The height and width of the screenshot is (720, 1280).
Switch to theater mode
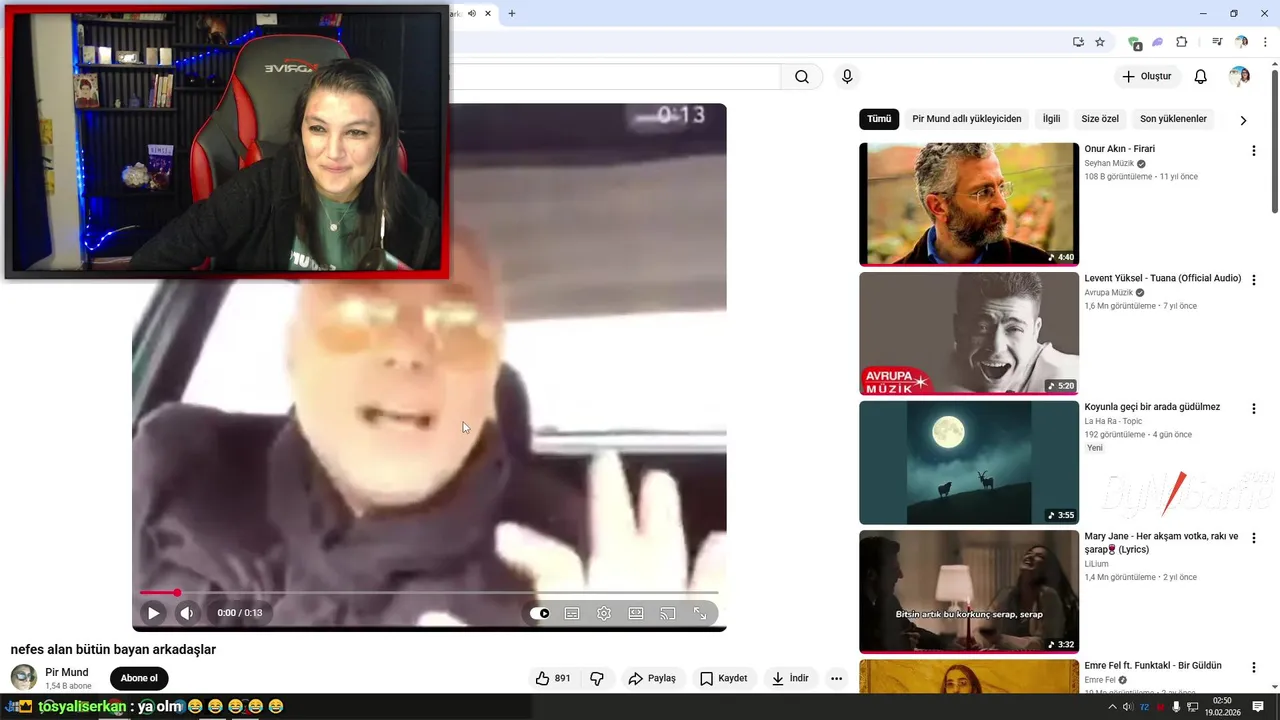636,613
